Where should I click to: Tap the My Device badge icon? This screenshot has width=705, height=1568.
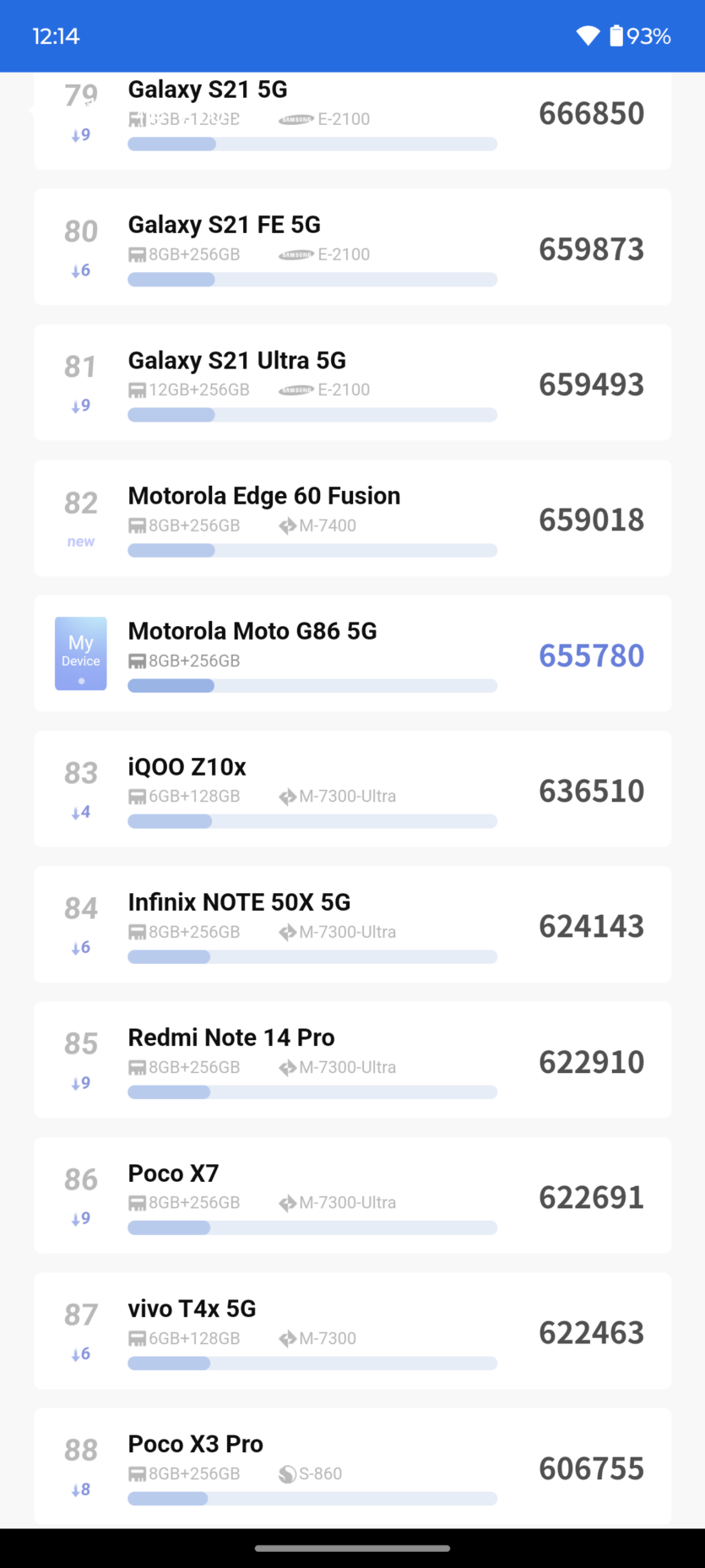(80, 653)
